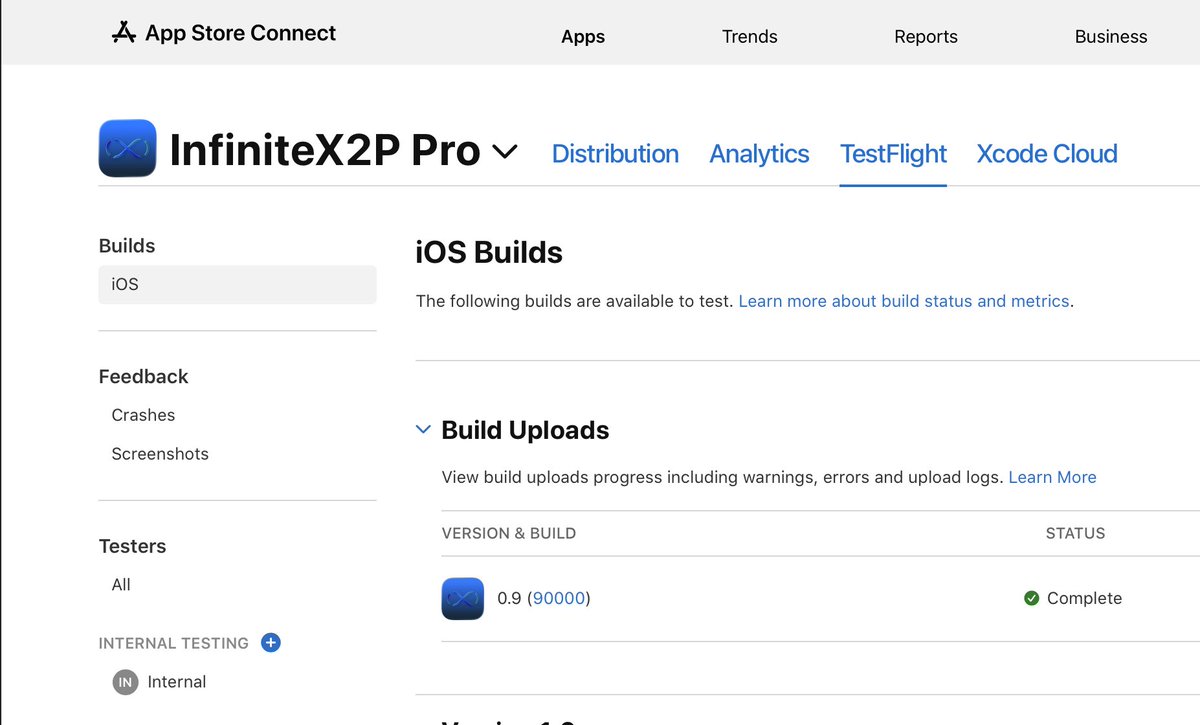Open the Internal testing group
The width and height of the screenshot is (1200, 725).
point(176,682)
